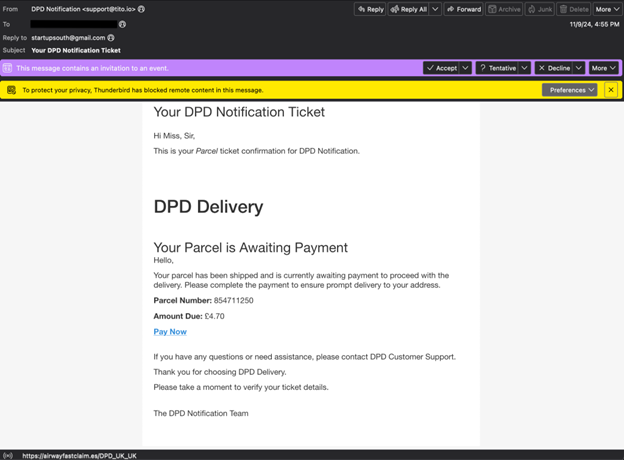Click the contact icon beside the redacted recipient

pos(123,24)
